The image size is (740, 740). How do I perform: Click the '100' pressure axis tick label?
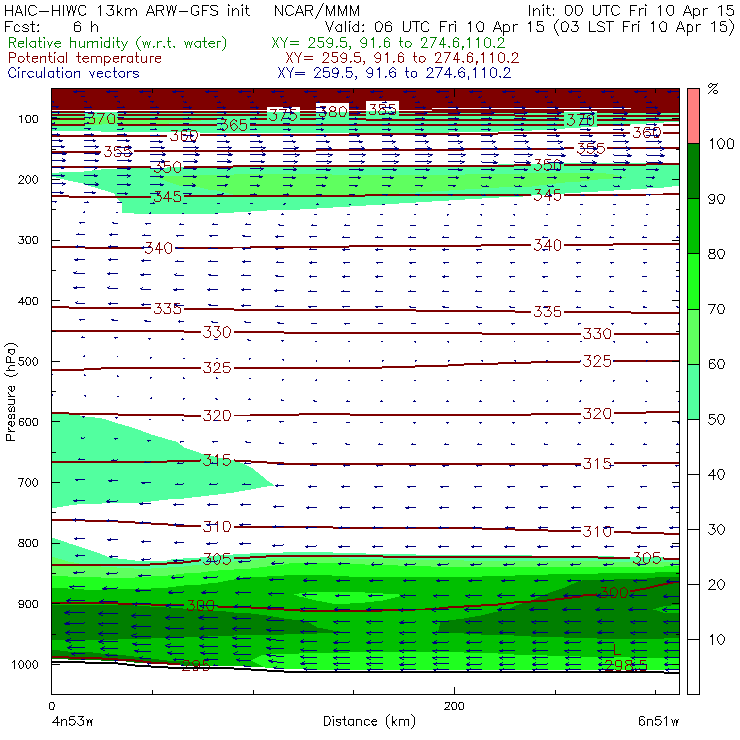pyautogui.click(x=28, y=119)
